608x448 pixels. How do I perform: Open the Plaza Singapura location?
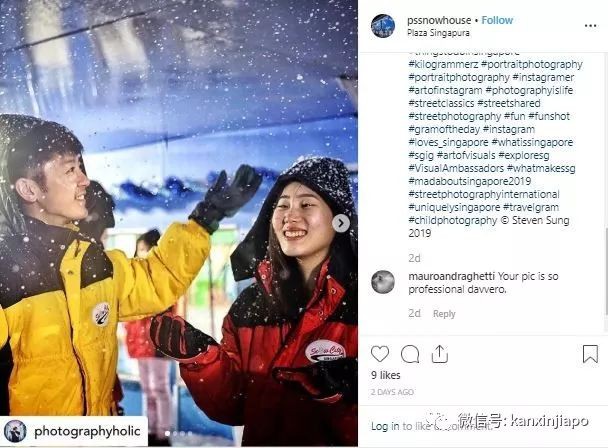point(438,33)
